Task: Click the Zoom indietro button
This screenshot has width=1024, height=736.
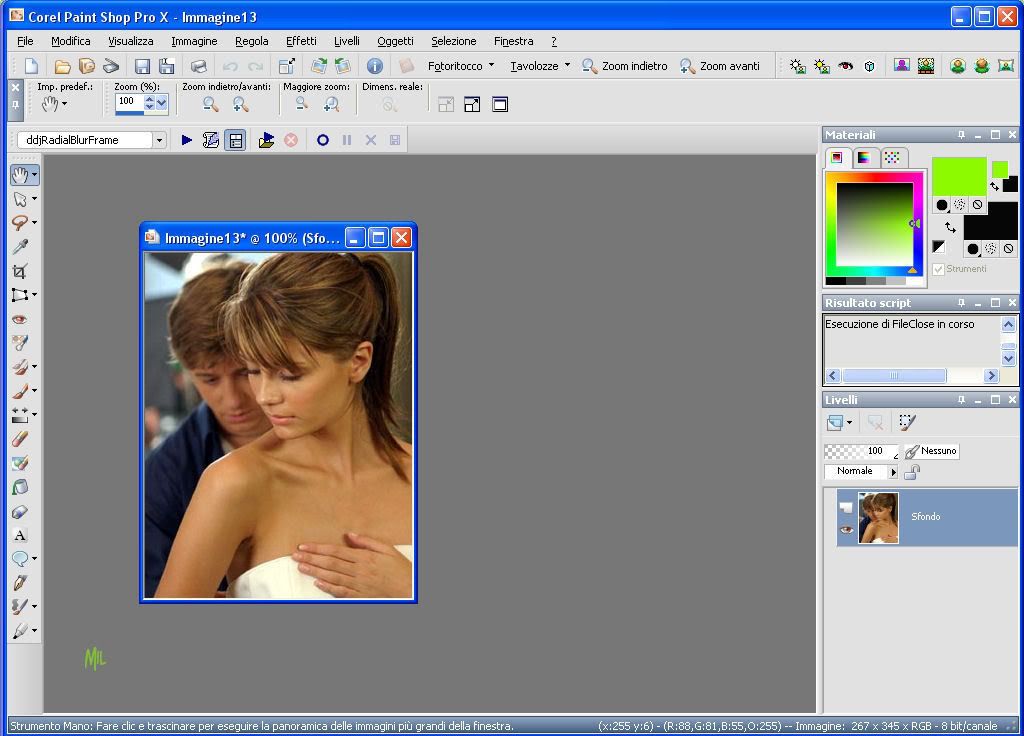Action: 625,66
